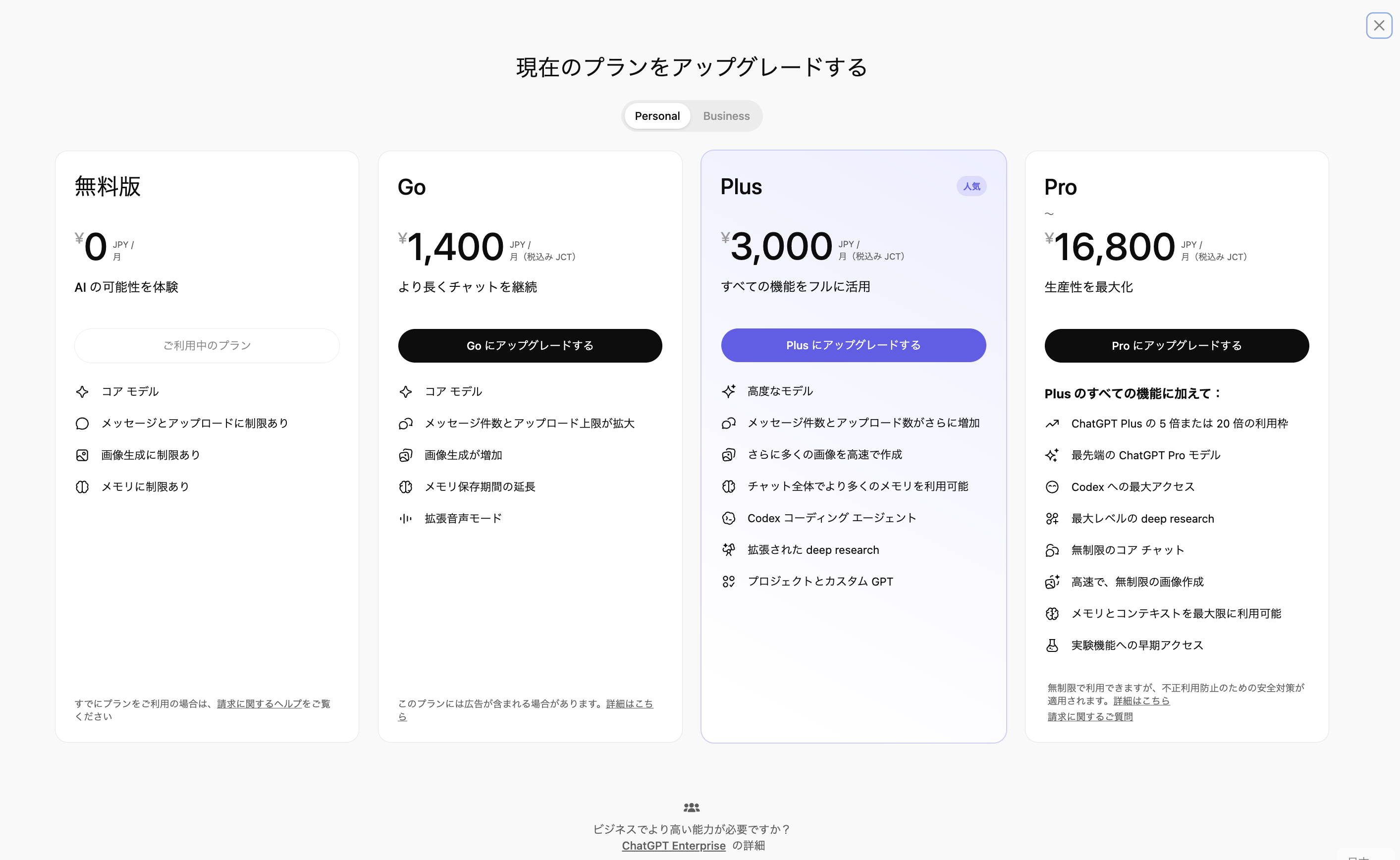Click the Go にアップグレードする button
The image size is (1400, 860).
(x=530, y=345)
